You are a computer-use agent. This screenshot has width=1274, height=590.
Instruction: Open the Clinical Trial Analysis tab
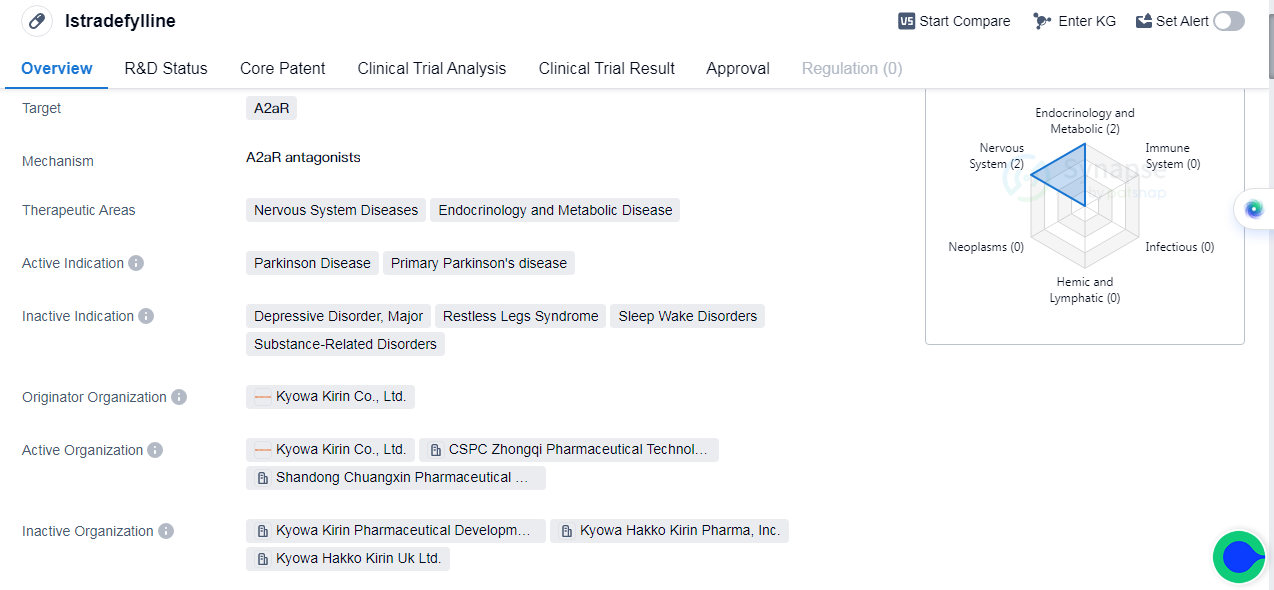[432, 68]
